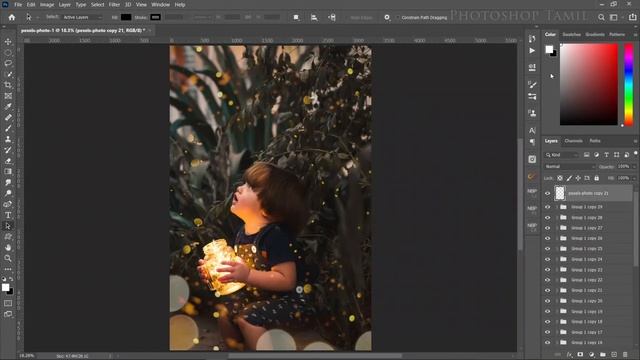
Task: Click the Stroke color swatch in options bar
Action: (155, 18)
